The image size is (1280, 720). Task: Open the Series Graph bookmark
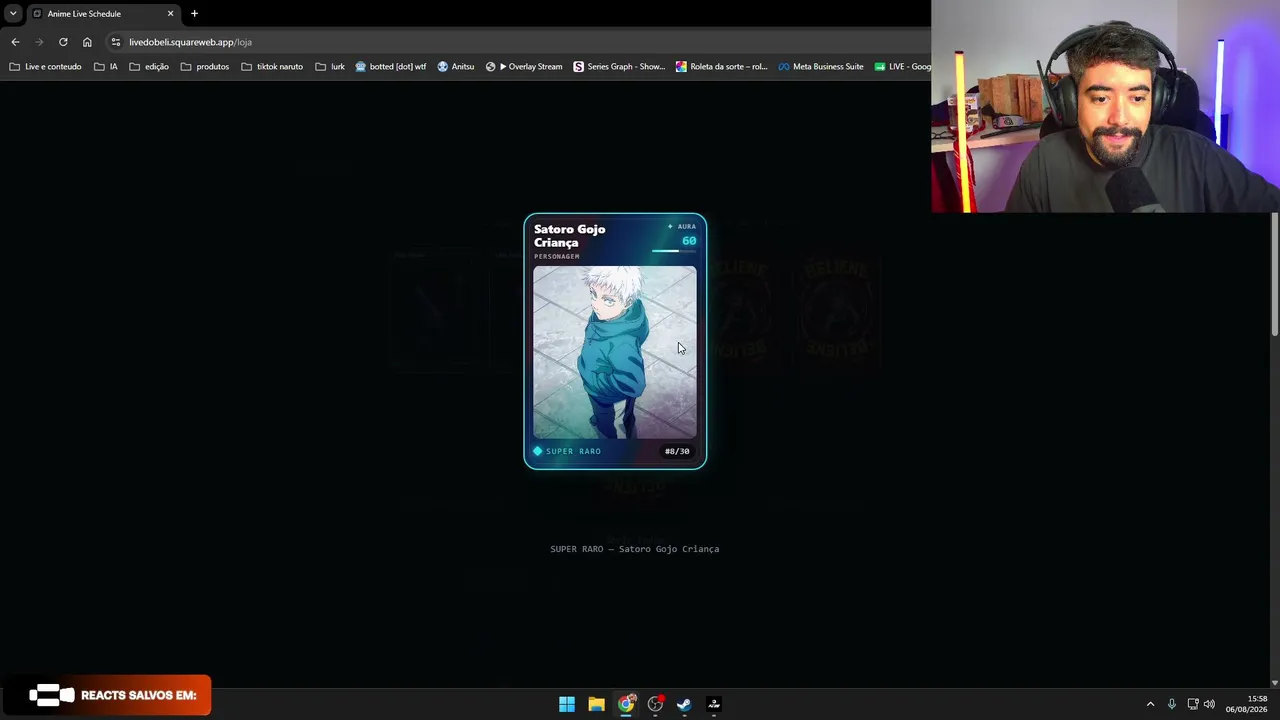click(x=619, y=67)
